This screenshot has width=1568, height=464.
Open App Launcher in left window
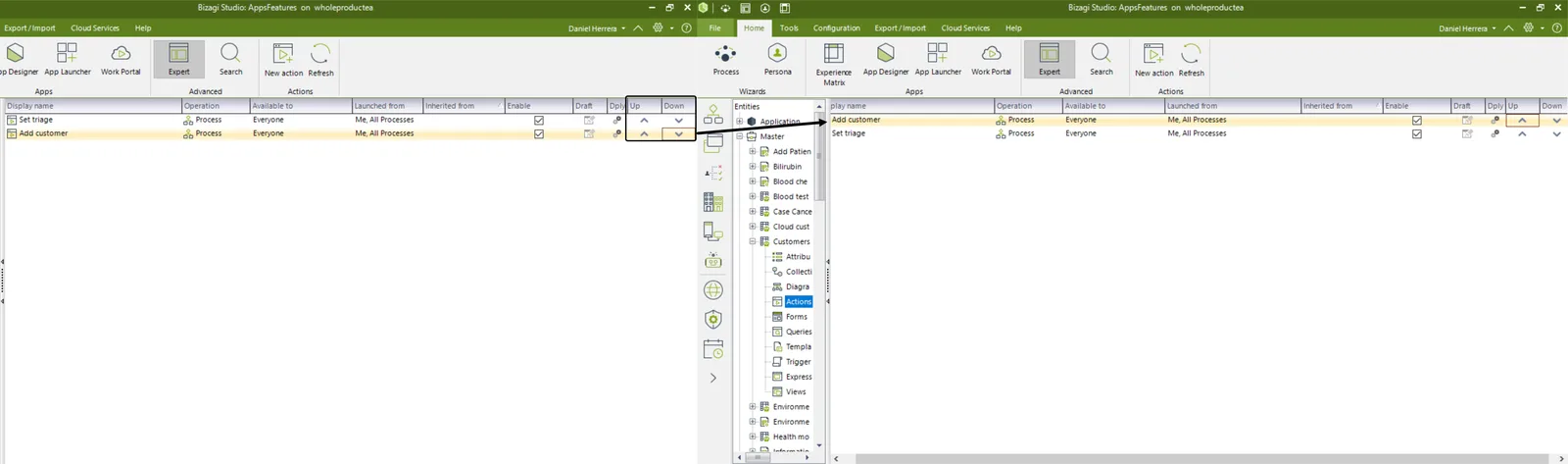point(68,60)
